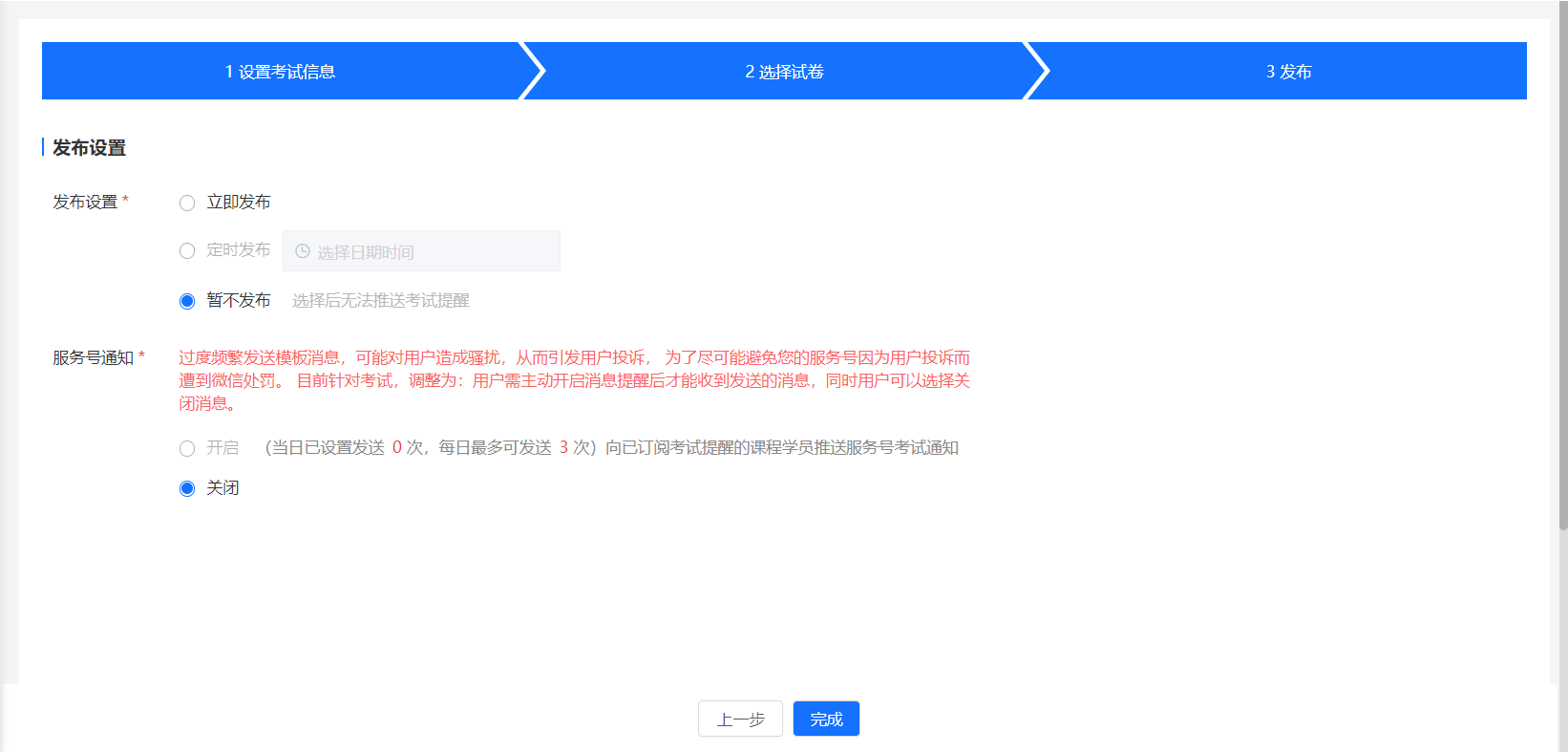Click the red warning text about 过度频繁发送模板消息
1568x752 pixels.
[x=574, y=380]
